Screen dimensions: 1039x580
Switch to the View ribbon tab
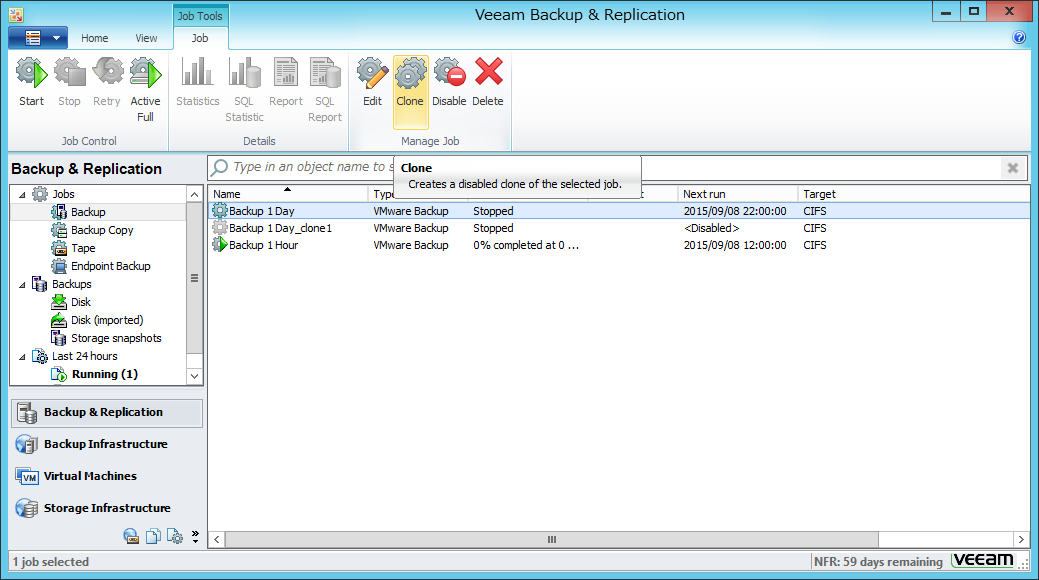[x=146, y=38]
